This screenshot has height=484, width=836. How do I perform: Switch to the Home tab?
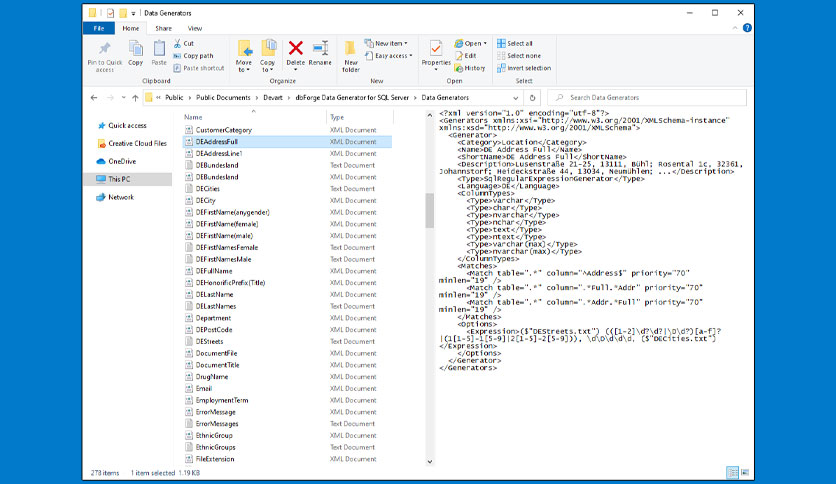(x=131, y=28)
